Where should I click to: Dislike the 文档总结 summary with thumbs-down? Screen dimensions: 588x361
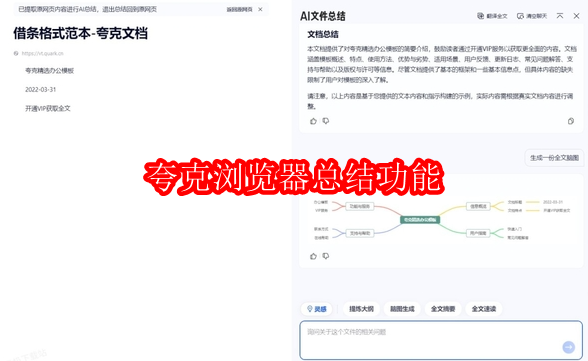326,121
